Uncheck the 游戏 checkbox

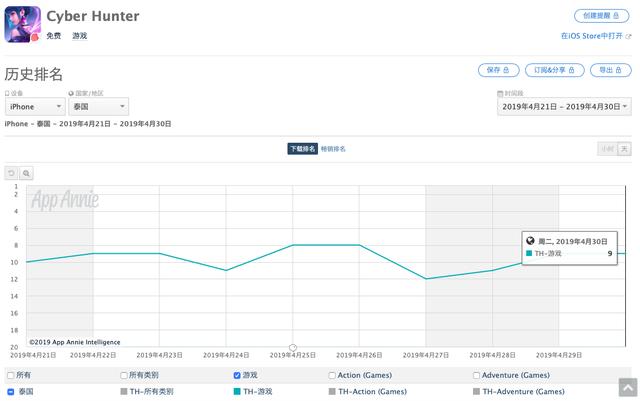(236, 376)
